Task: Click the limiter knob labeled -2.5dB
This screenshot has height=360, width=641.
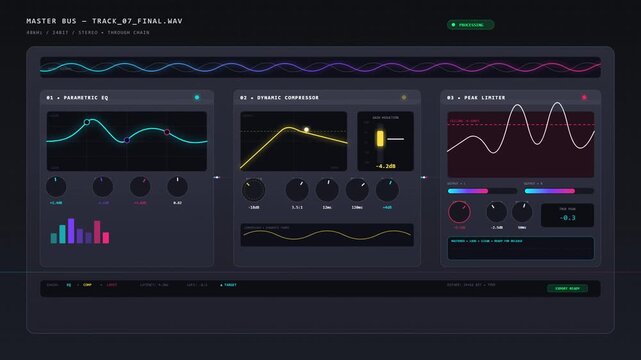Action: pos(497,212)
